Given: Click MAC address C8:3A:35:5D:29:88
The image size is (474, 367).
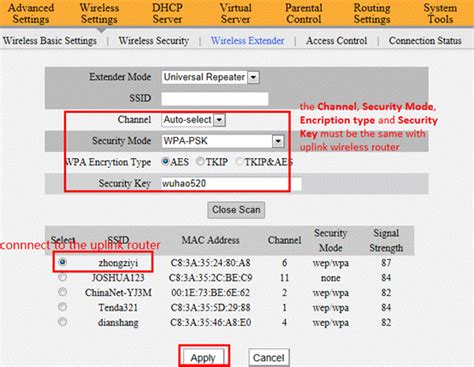Looking at the screenshot, I should (210, 307).
